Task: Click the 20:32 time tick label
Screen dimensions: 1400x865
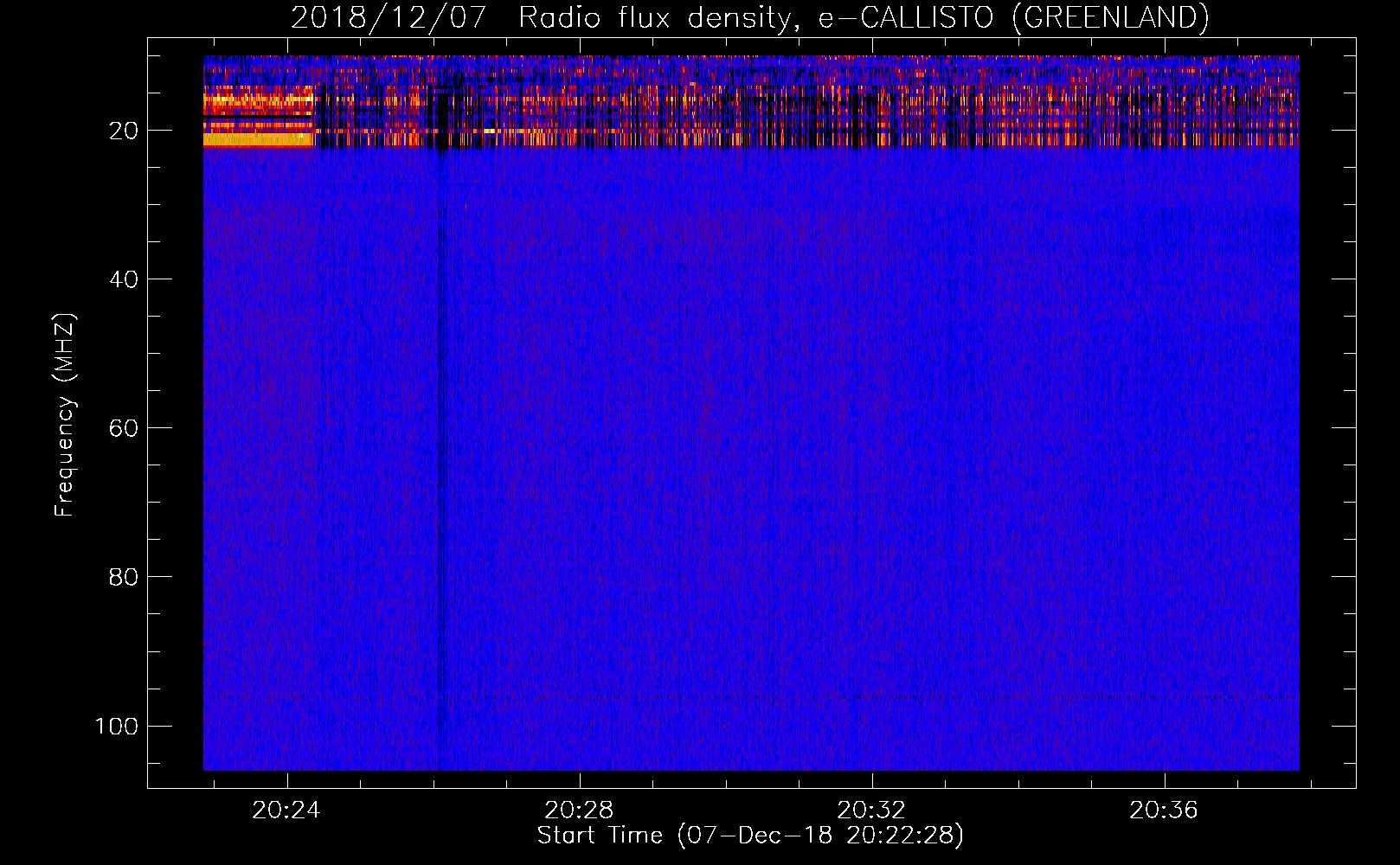Action: (x=871, y=811)
